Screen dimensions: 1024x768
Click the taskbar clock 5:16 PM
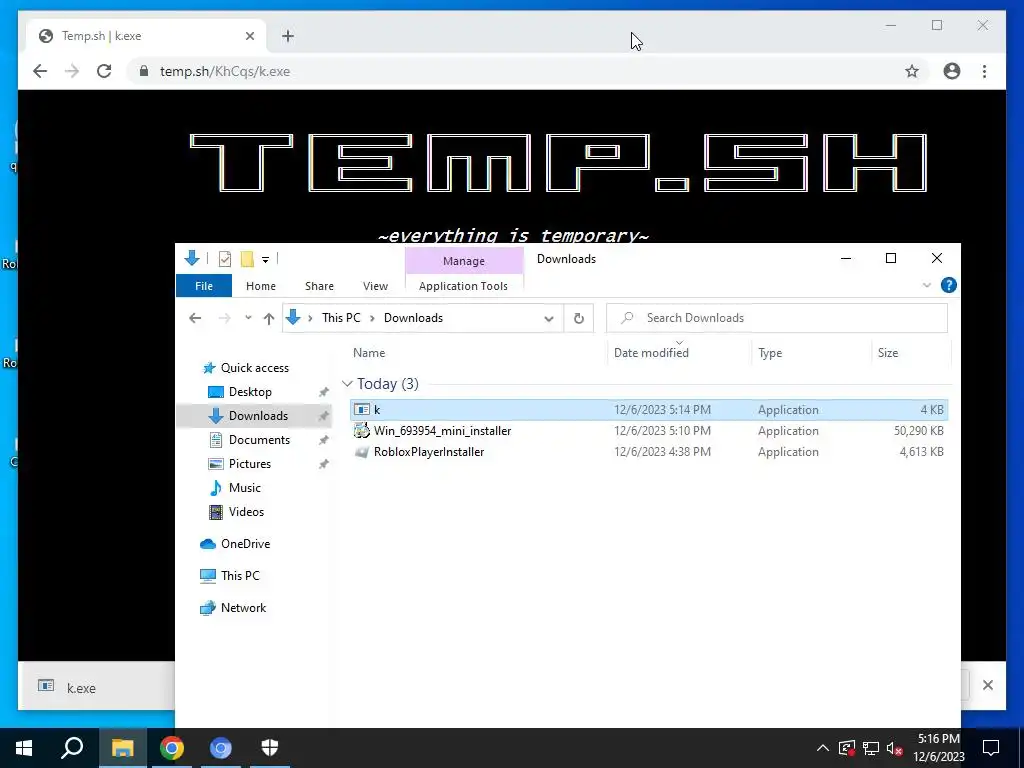pyautogui.click(x=938, y=748)
